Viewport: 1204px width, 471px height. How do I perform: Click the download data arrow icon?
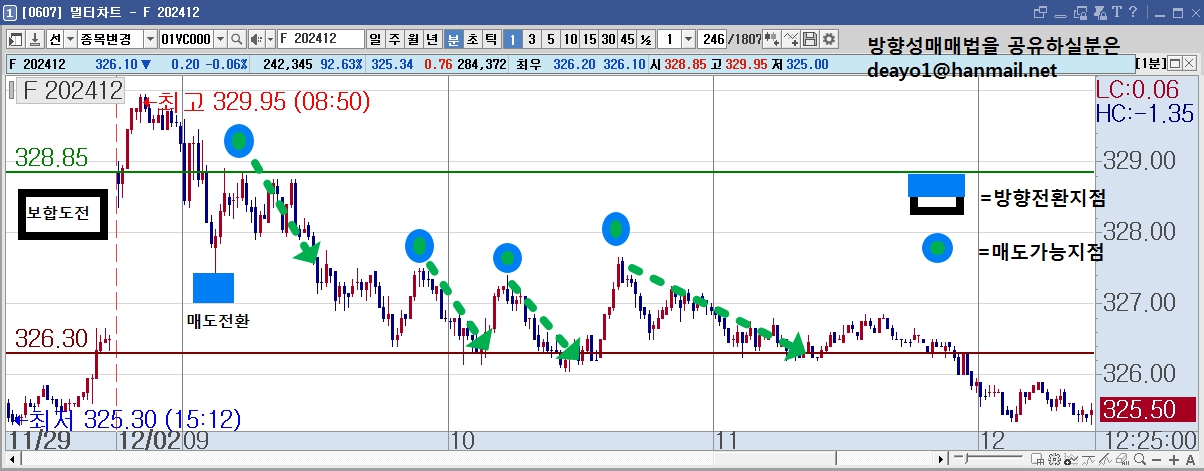(x=35, y=39)
